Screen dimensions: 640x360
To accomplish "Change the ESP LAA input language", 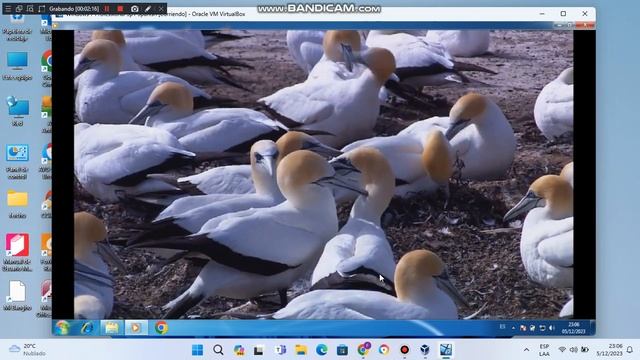I will click(544, 350).
